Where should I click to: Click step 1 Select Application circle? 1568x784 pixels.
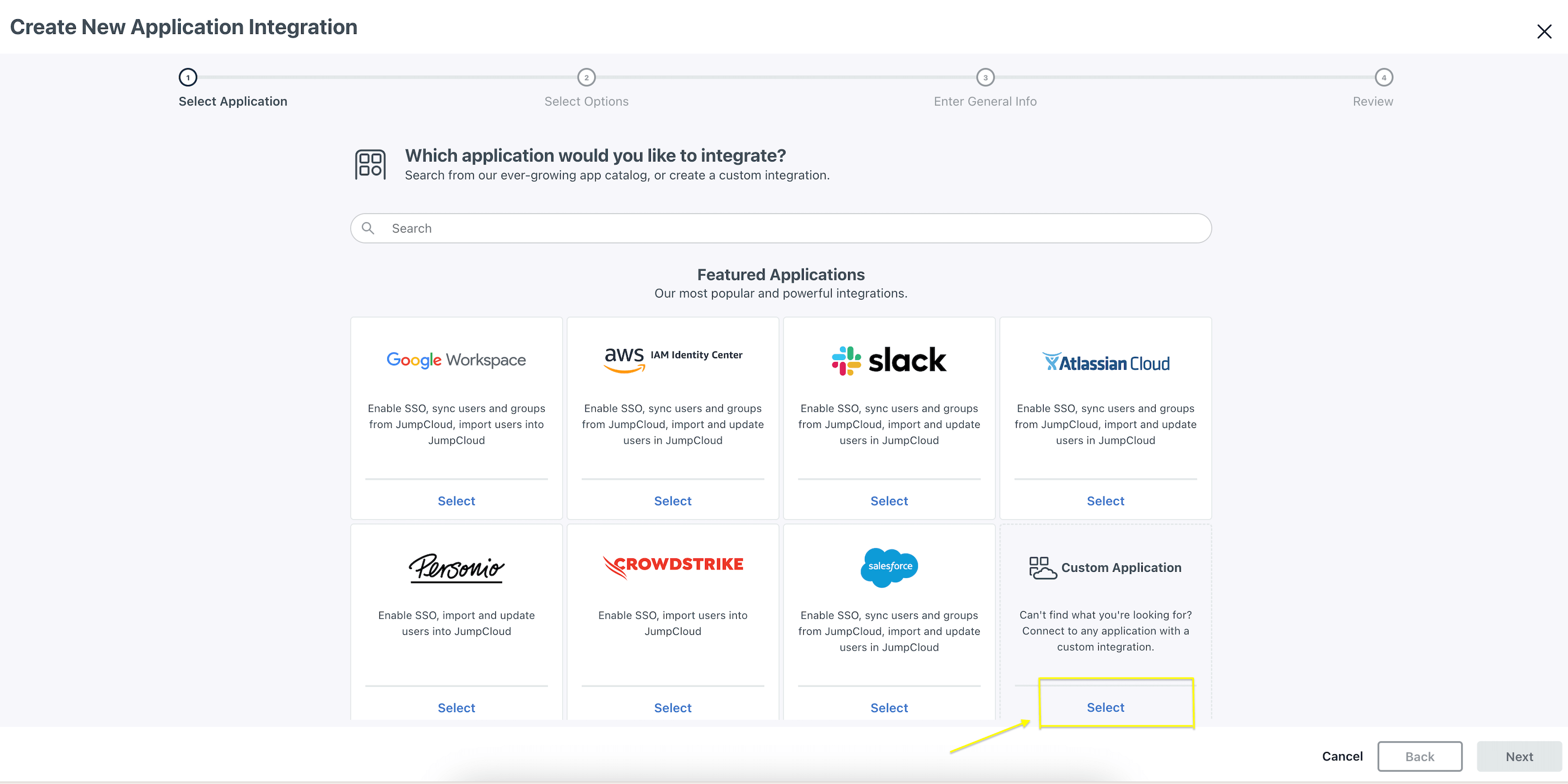pyautogui.click(x=187, y=77)
